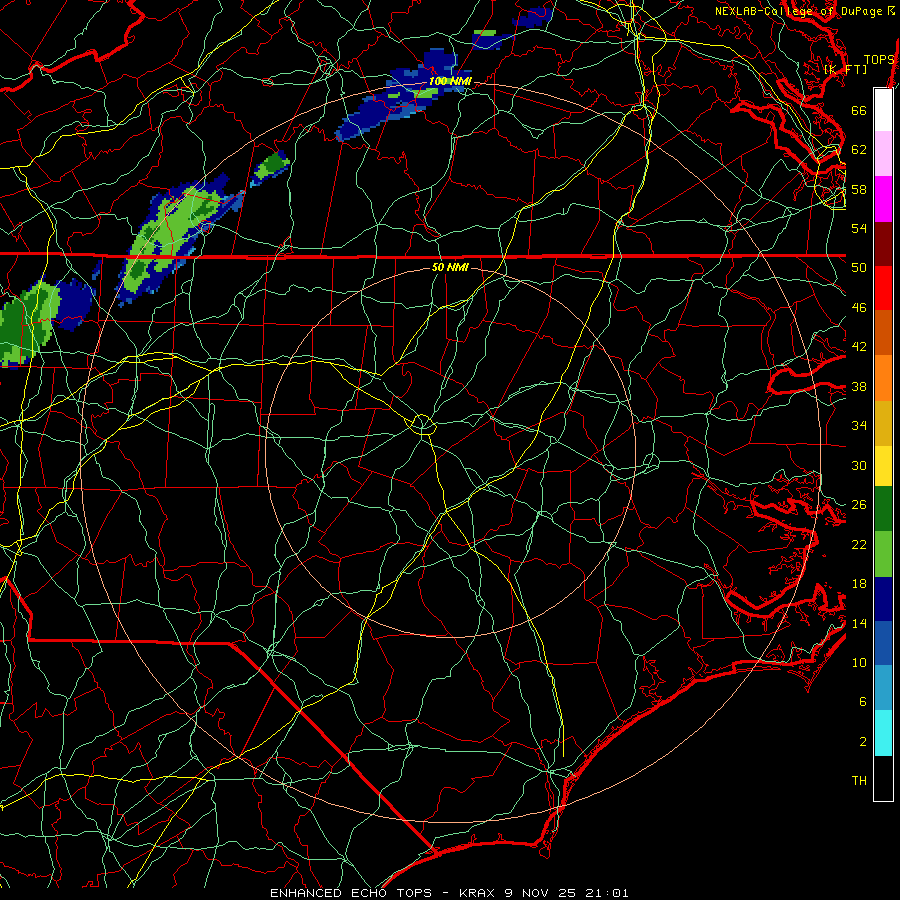Select the '30' legend value
This screenshot has height=900, width=900.
[x=859, y=465]
